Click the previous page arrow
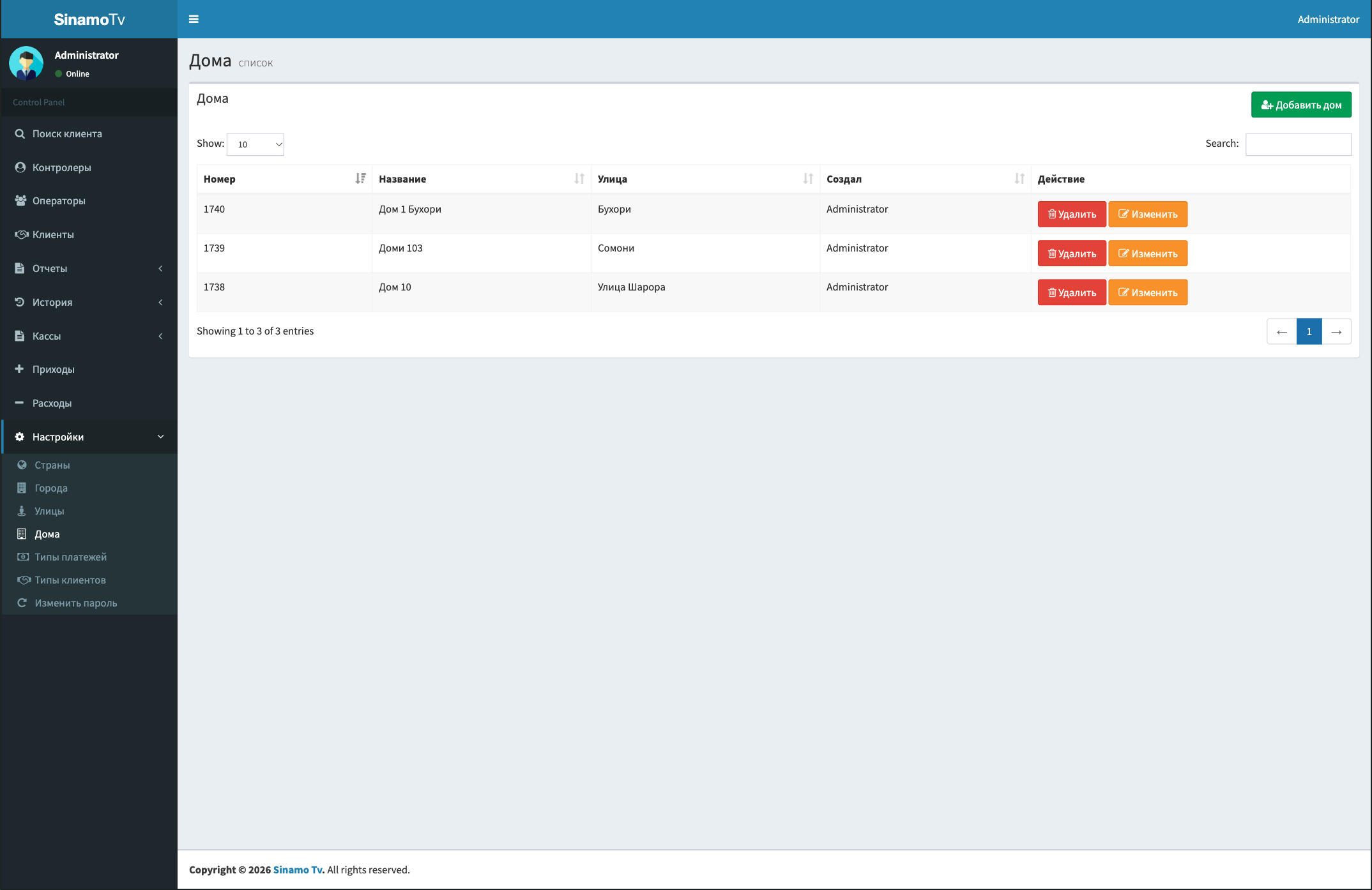The width and height of the screenshot is (1372, 890). click(1282, 331)
